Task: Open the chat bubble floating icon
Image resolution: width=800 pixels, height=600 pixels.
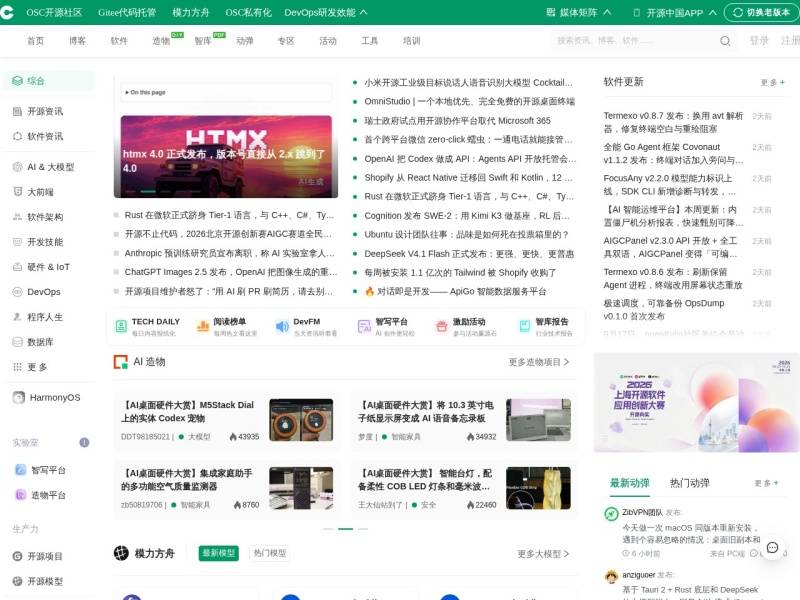Action: [772, 547]
